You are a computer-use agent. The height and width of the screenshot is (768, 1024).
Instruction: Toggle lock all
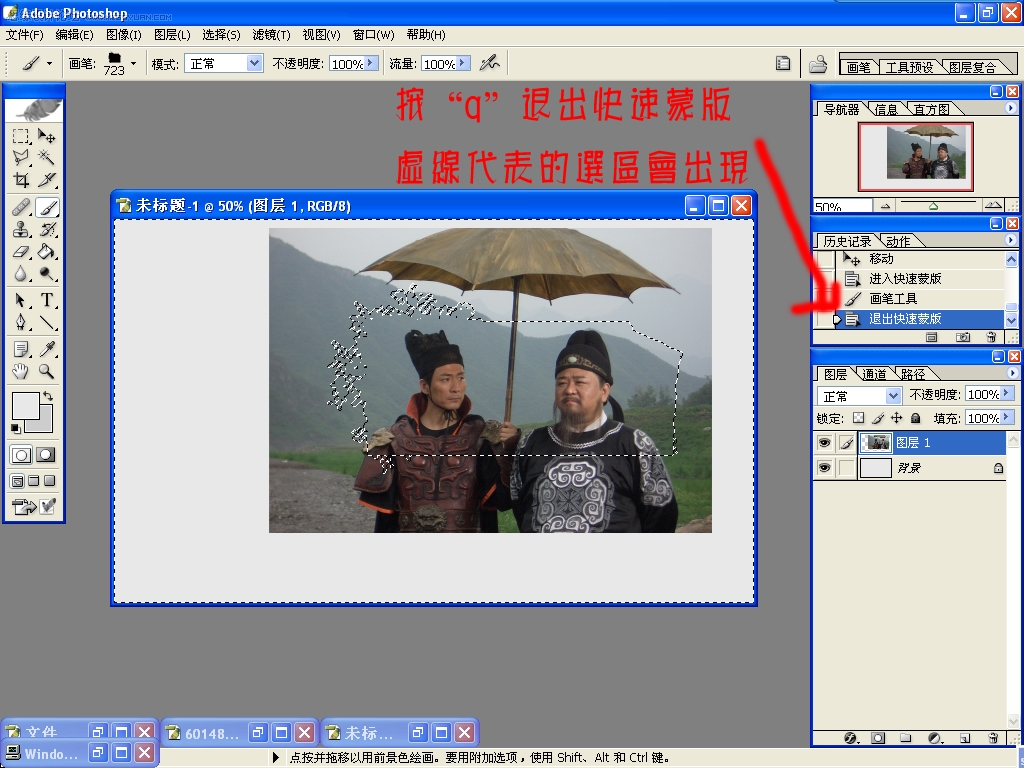[x=916, y=418]
